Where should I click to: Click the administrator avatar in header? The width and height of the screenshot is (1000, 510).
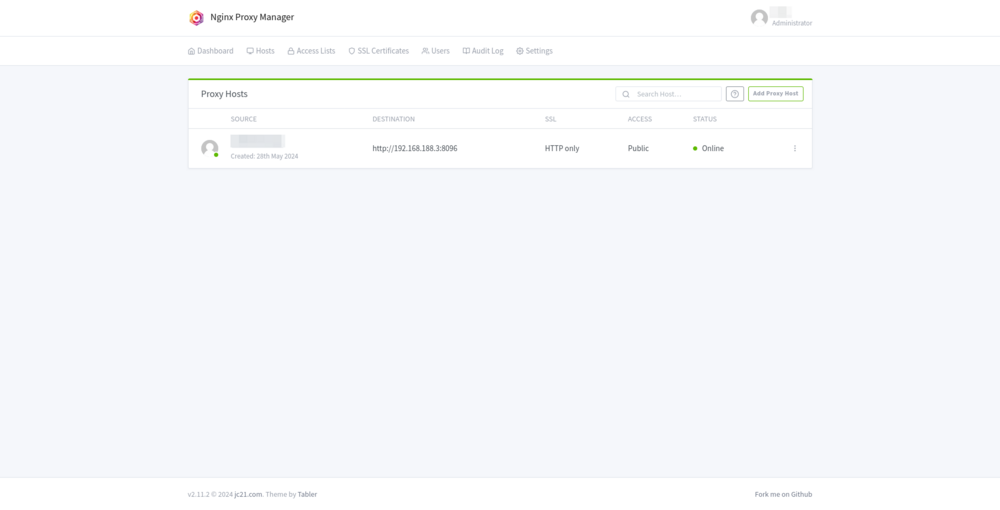(759, 18)
